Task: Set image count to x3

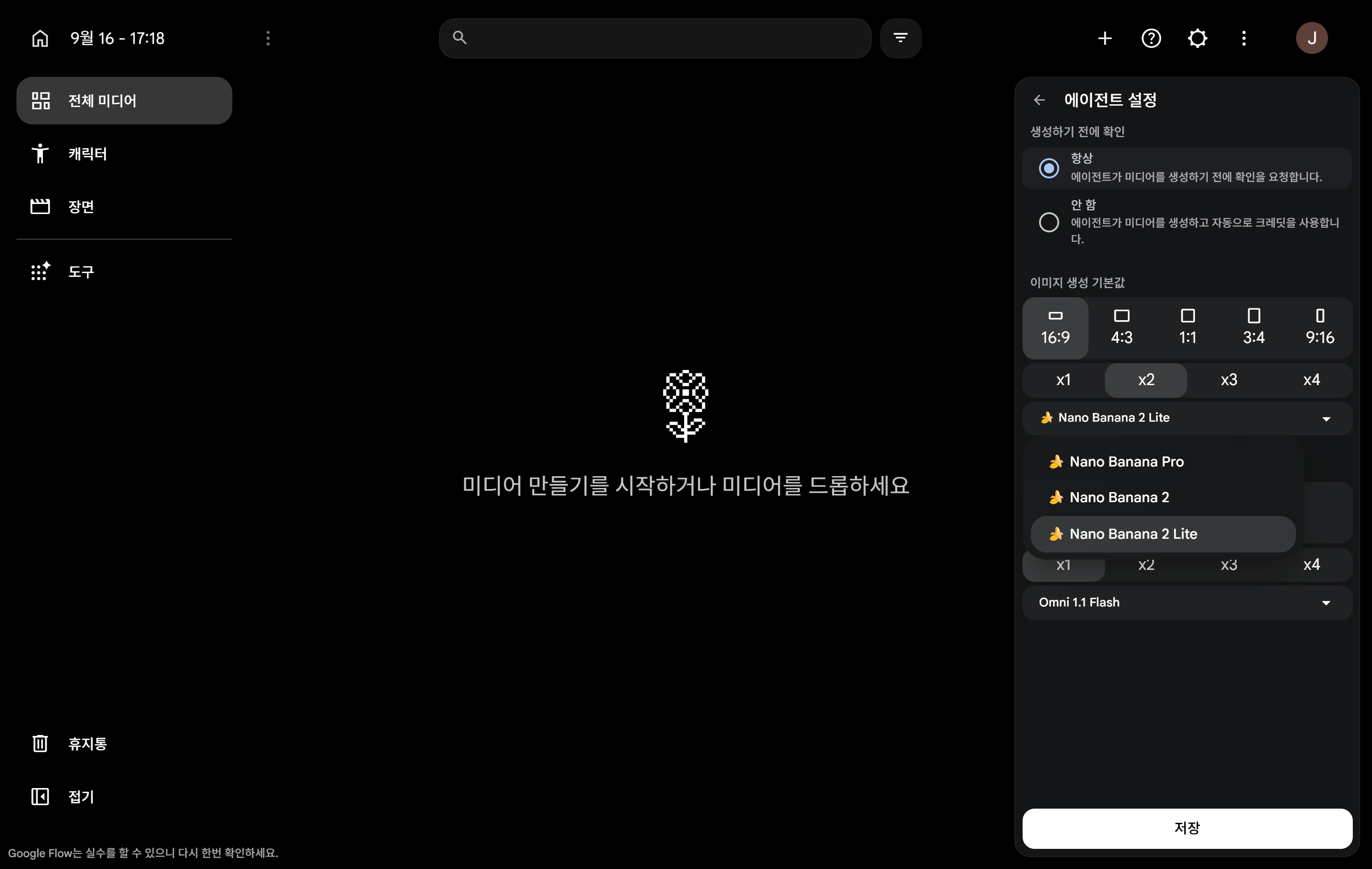Action: 1228,380
